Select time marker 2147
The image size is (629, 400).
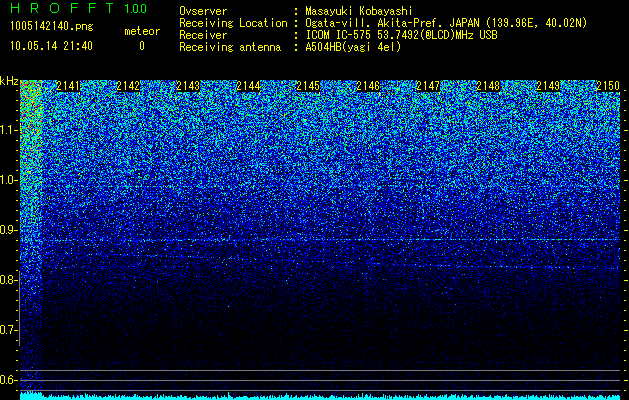428,86
